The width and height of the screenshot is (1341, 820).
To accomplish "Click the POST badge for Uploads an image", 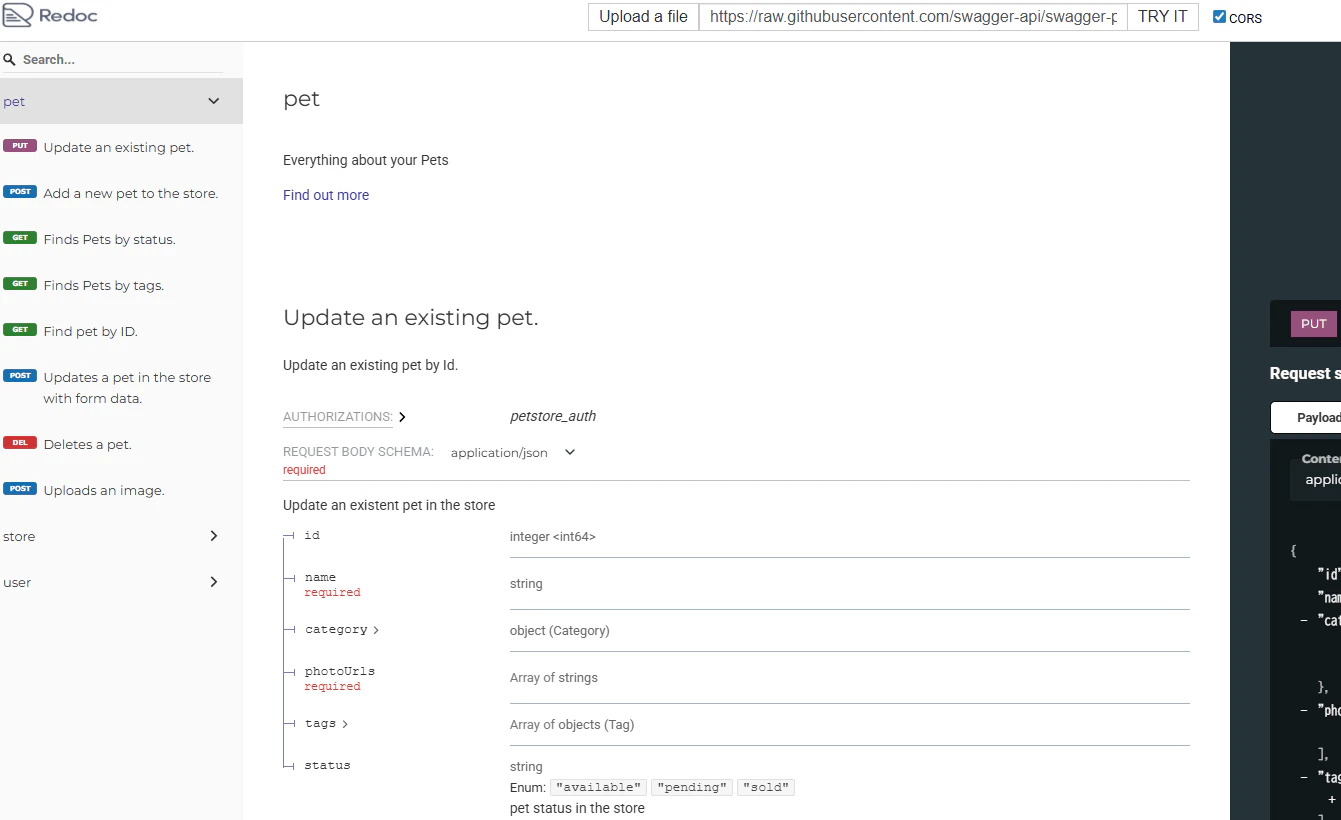I will pos(20,489).
